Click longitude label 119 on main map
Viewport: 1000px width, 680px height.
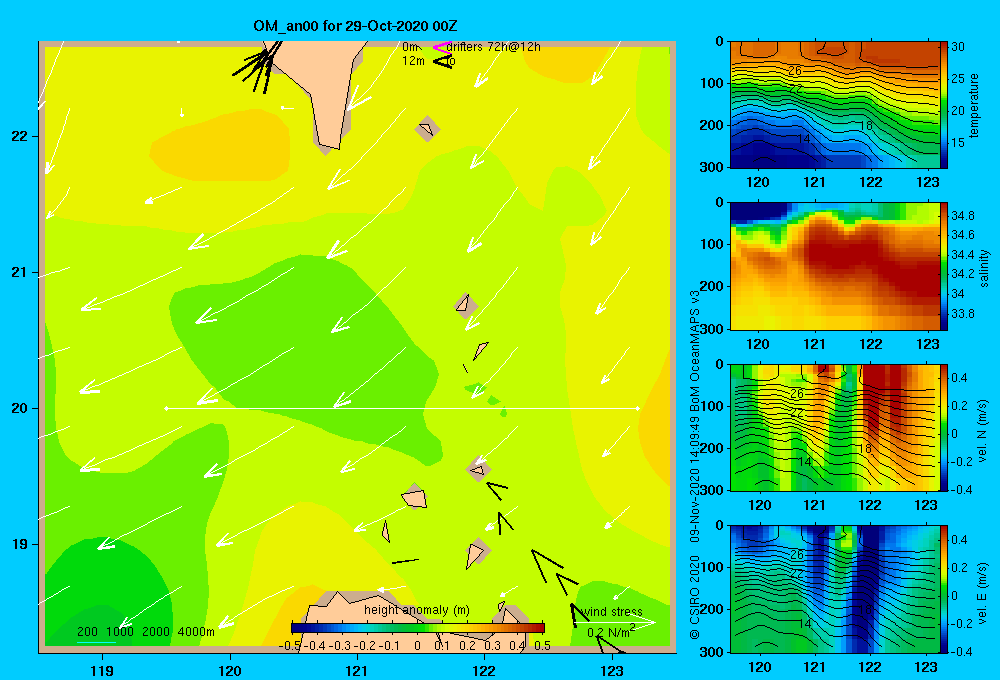click(102, 670)
